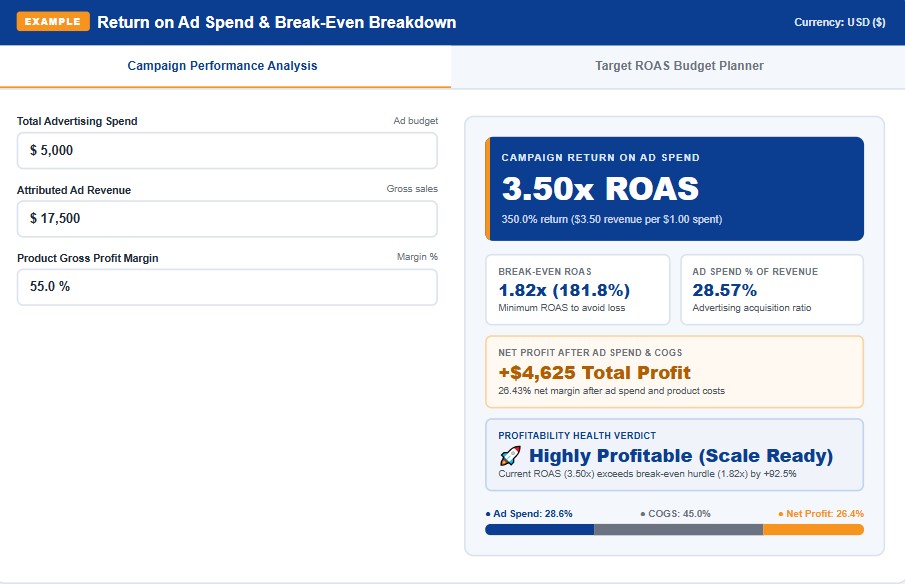Screen dimensions: 905x584
Task: Click the PROFITABILITY HEALTH VERDICT heading
Action: [577, 436]
